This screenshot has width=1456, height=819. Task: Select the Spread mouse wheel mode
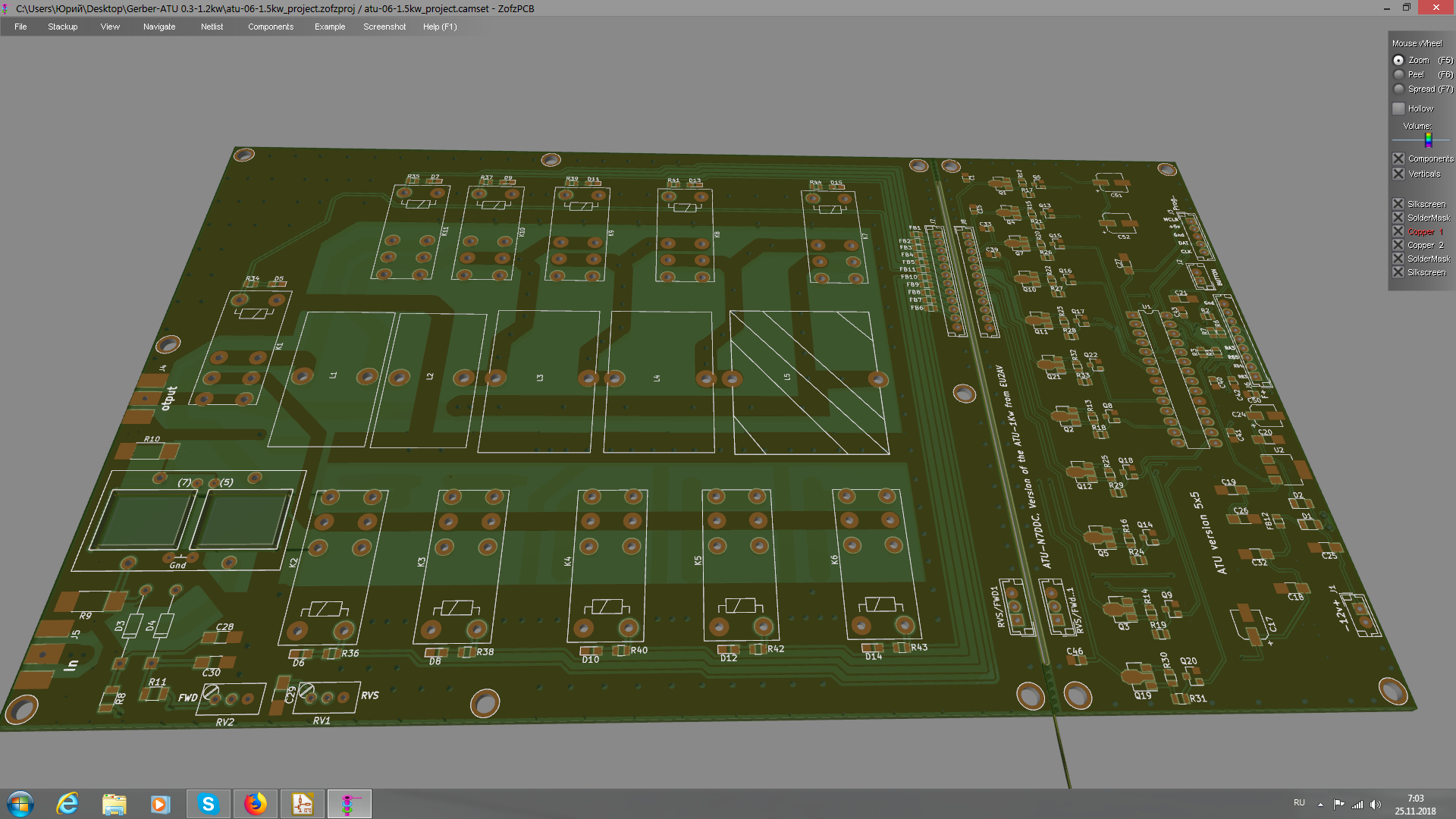[x=1398, y=89]
